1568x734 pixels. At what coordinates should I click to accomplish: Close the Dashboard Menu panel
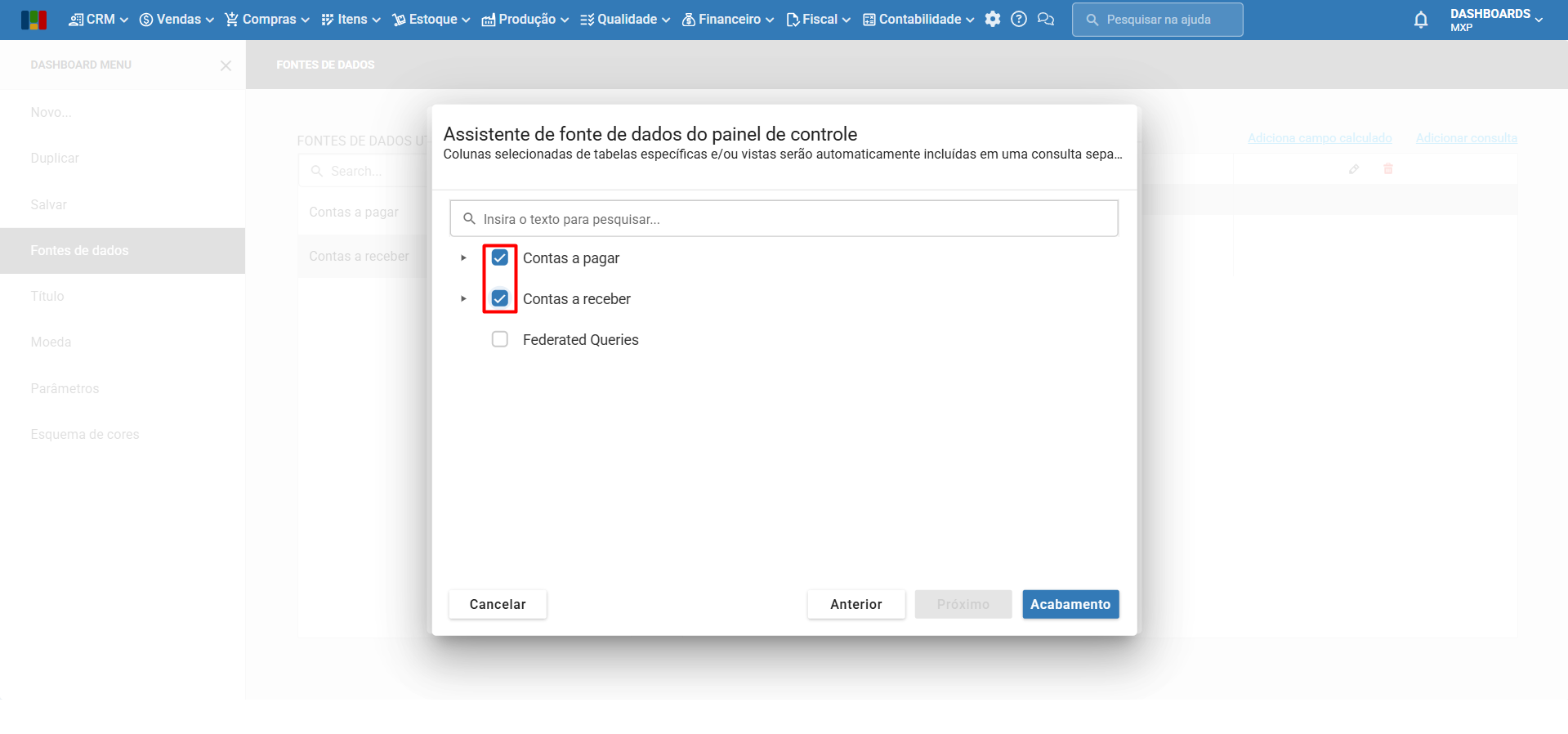[x=226, y=65]
